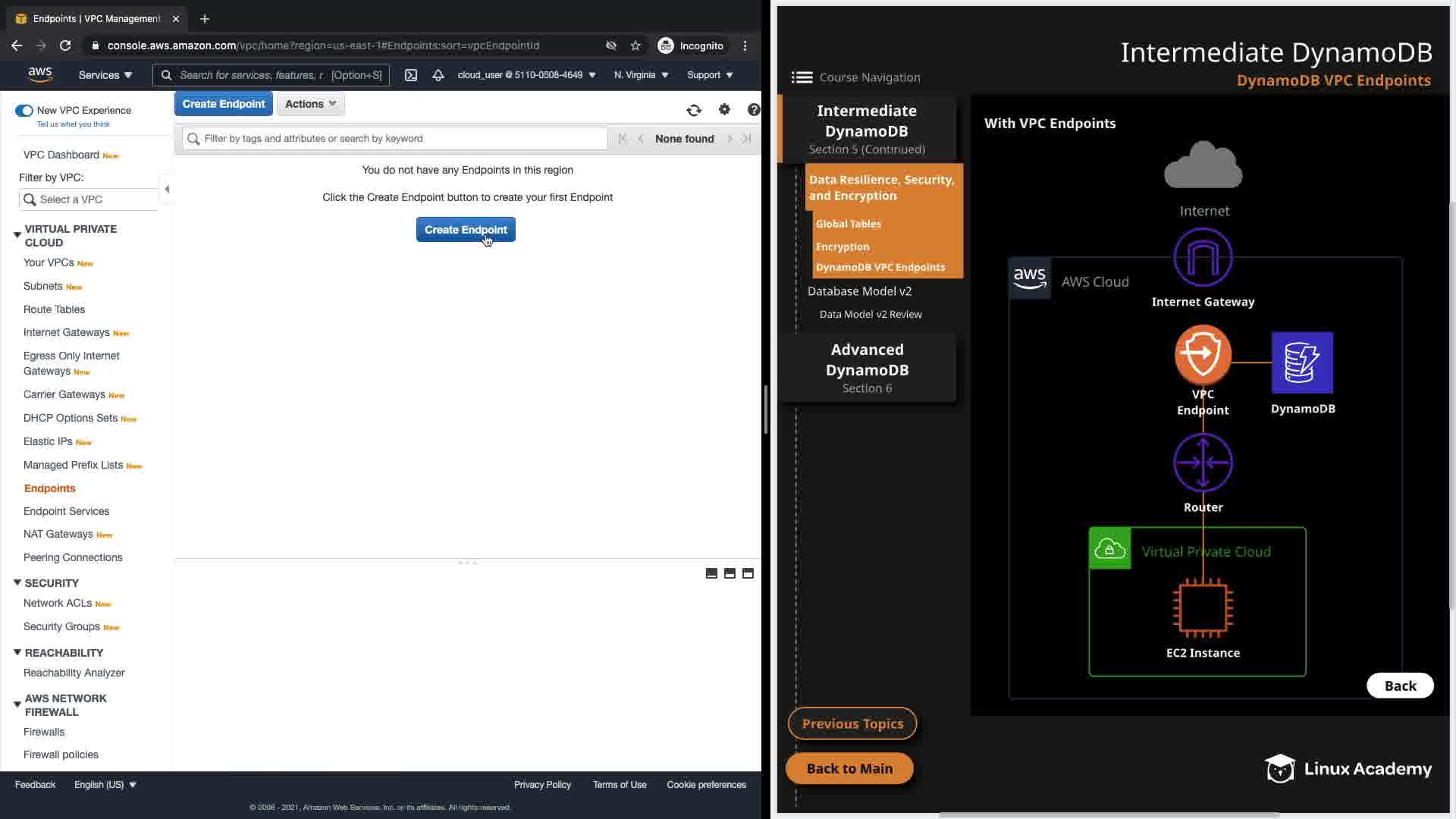Select Global Tables in the course navigation

pos(848,224)
